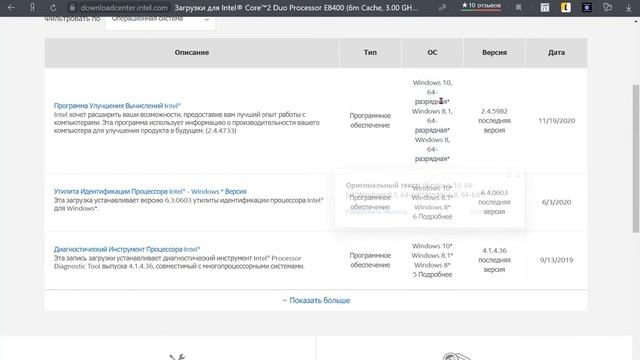The image size is (640, 360).
Task: Open the Программа Улучшения Вычислений Intel link
Action: point(117,106)
